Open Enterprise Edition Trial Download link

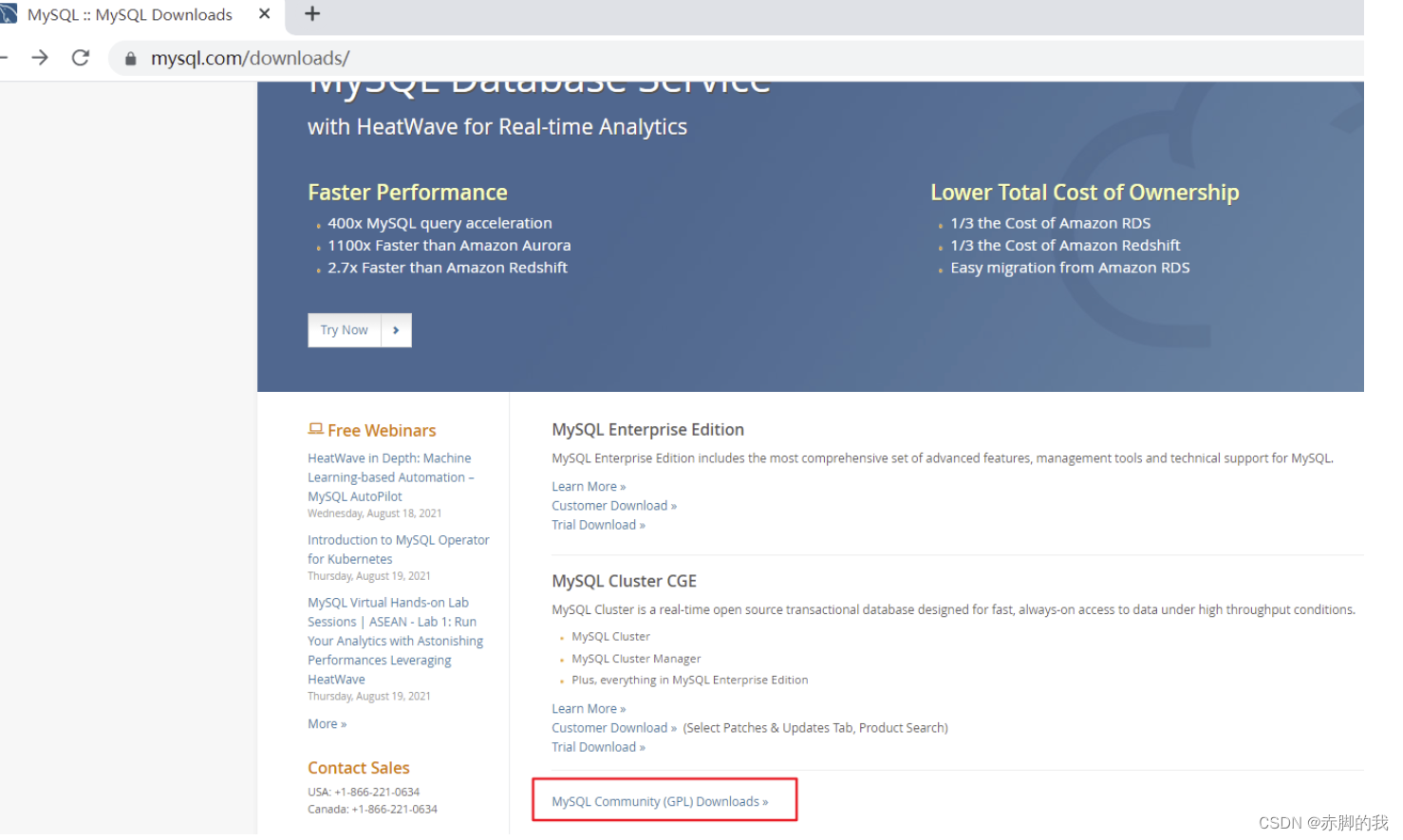point(598,525)
